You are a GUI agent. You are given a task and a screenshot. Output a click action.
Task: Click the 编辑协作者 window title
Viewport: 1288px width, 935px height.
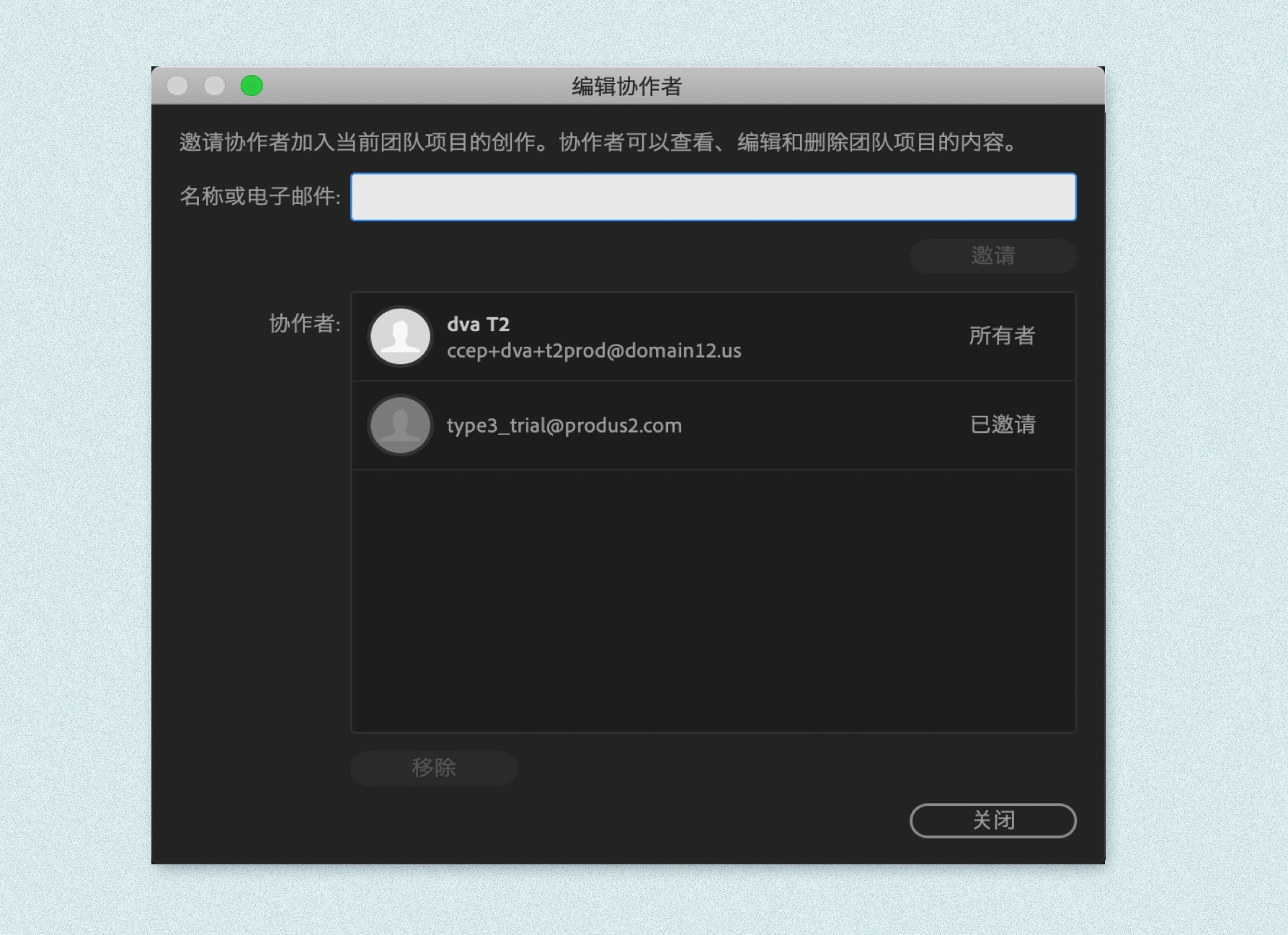point(627,87)
